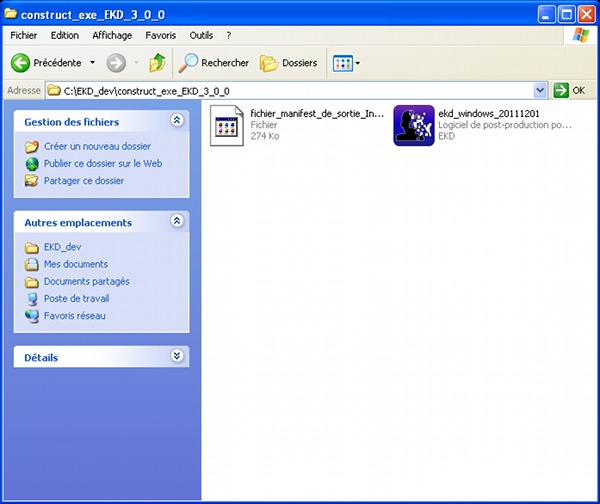Click the Mes documents icon
Image resolution: width=600 pixels, height=504 pixels.
click(x=32, y=264)
